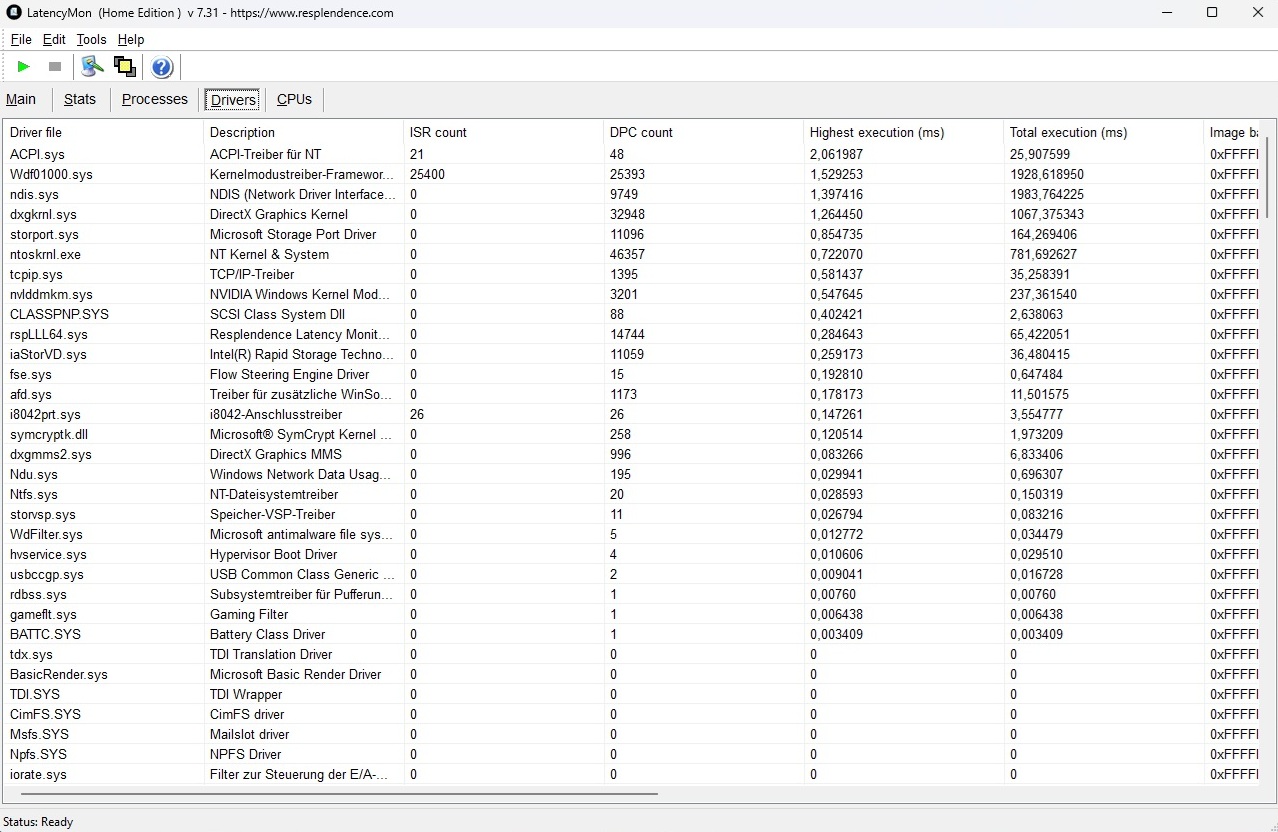
Task: Go to the Processes tab
Action: (x=155, y=99)
